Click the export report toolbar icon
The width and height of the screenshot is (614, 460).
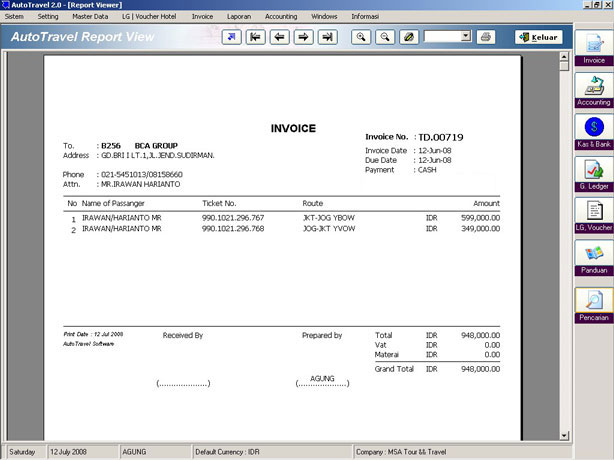click(x=231, y=37)
